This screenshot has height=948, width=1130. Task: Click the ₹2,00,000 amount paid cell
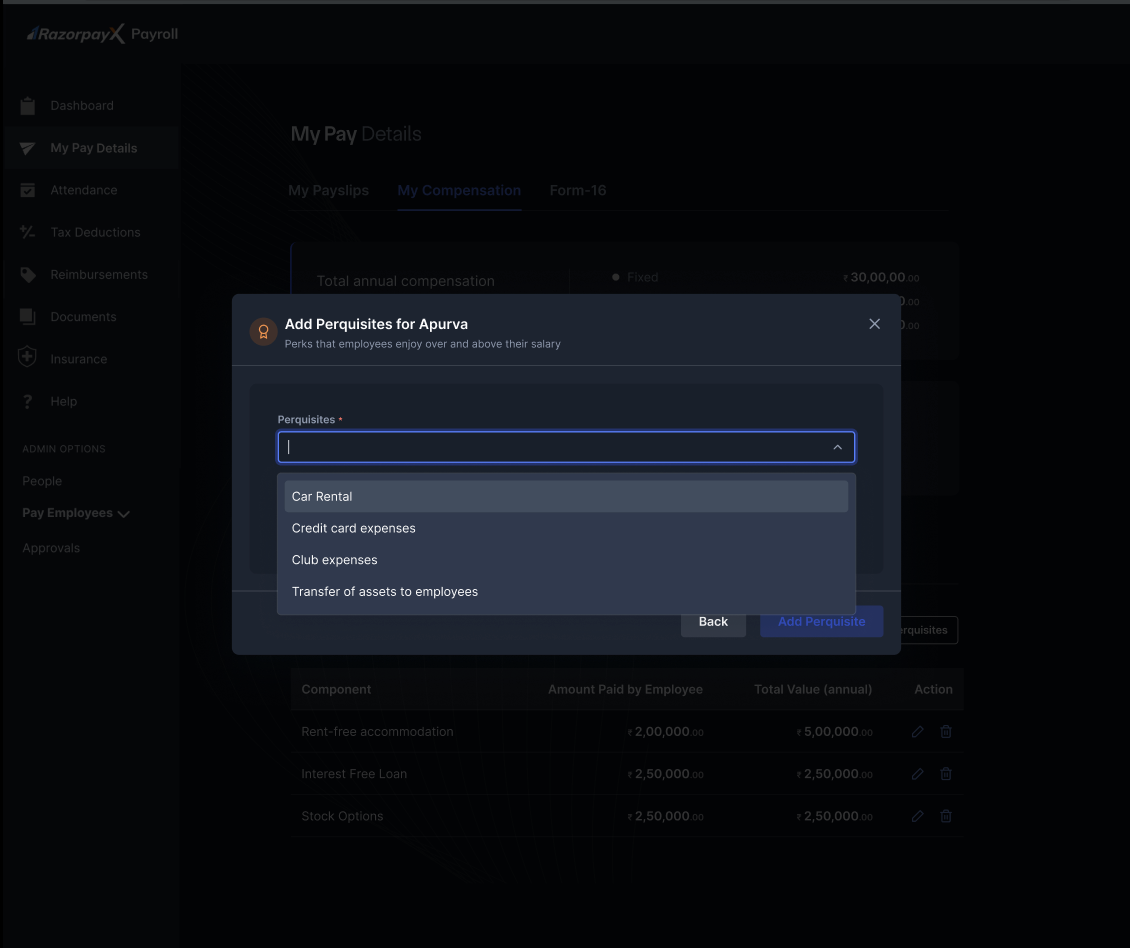pos(665,732)
